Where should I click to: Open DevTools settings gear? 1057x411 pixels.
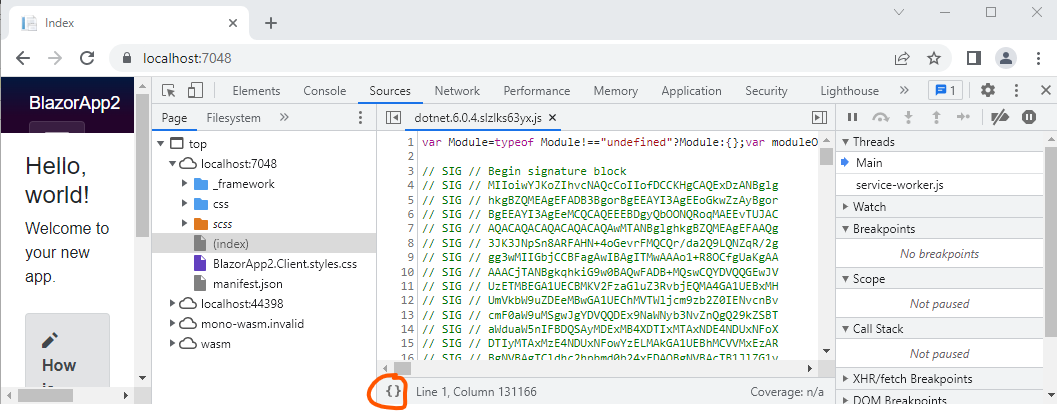click(x=988, y=90)
